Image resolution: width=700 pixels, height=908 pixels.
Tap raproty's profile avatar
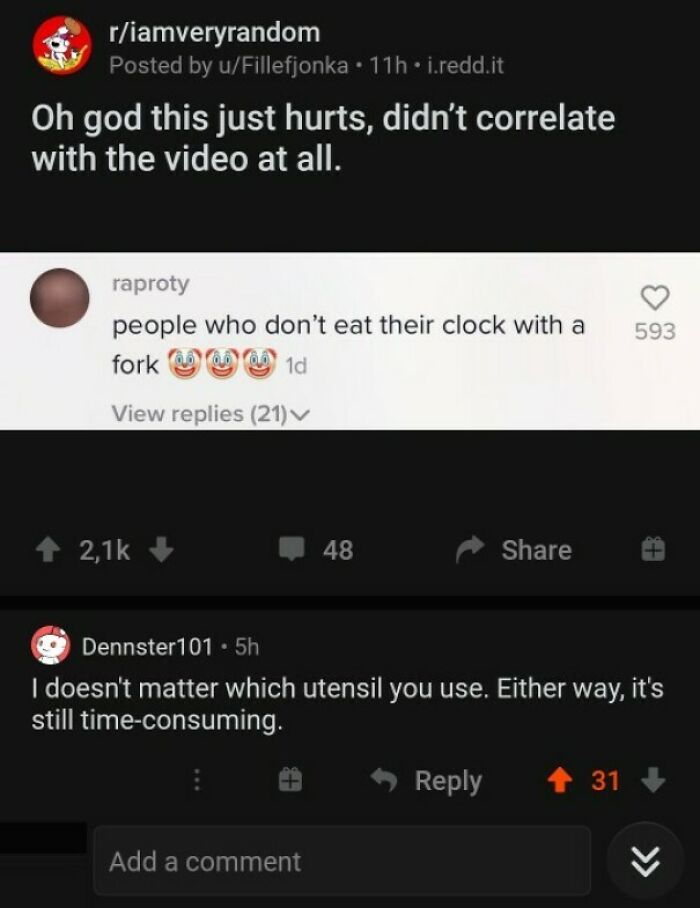[60, 297]
